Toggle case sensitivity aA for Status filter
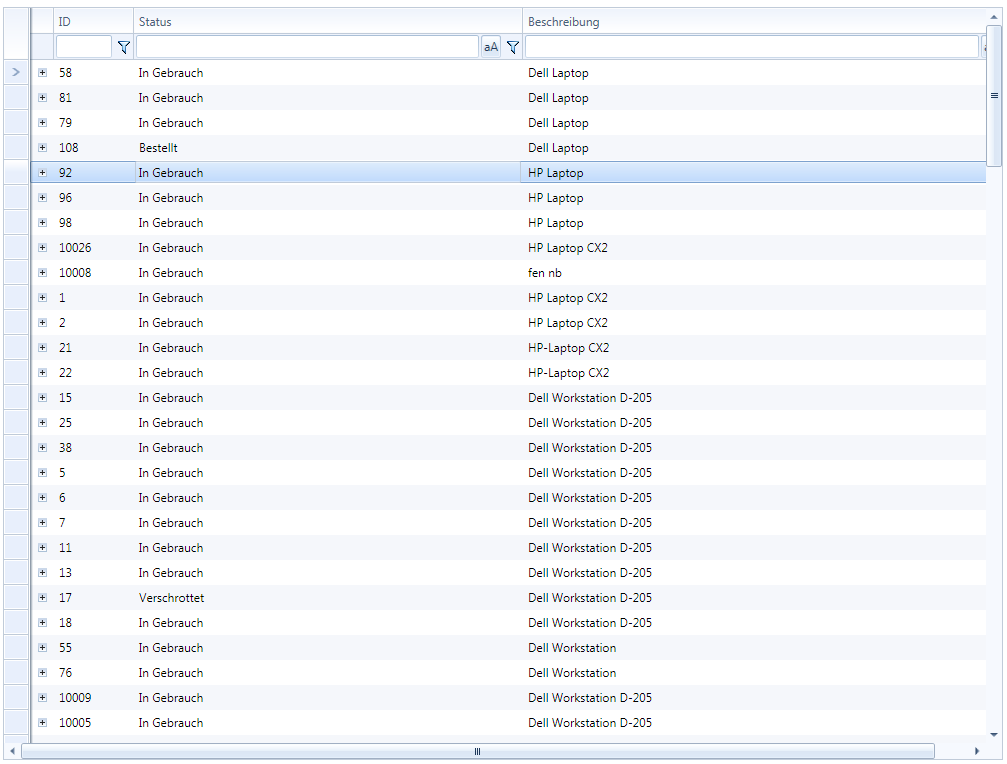1007x764 pixels. click(x=491, y=47)
